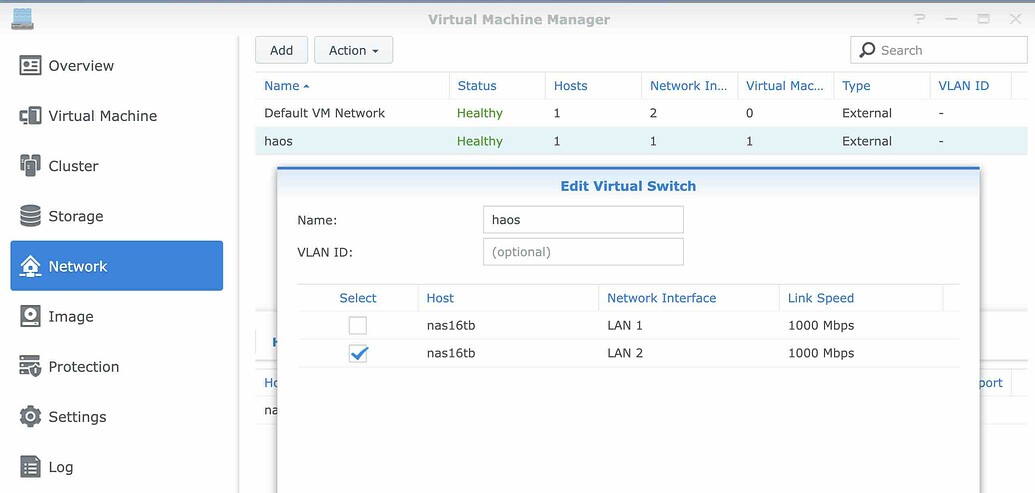Click the Status column header

[477, 86]
